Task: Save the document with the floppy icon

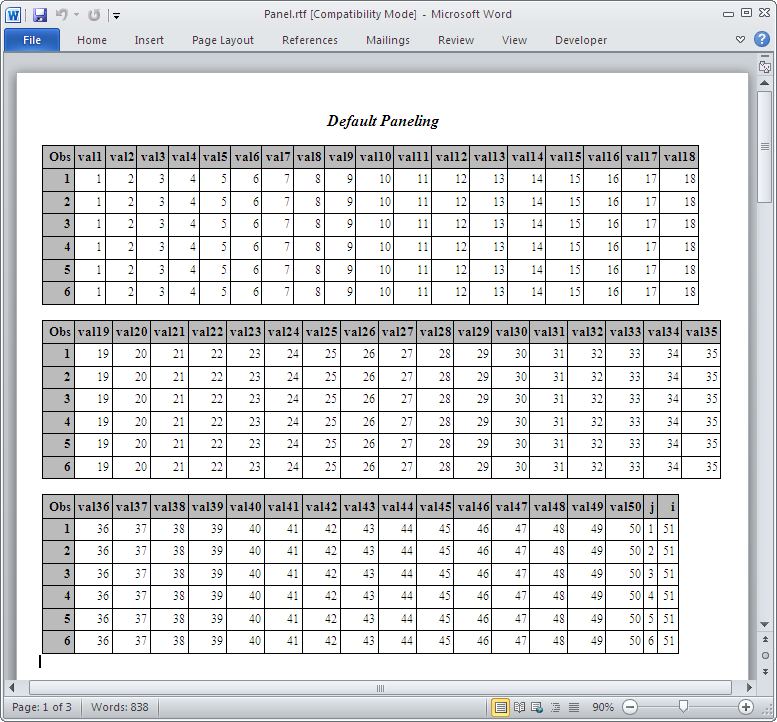Action: tap(40, 15)
